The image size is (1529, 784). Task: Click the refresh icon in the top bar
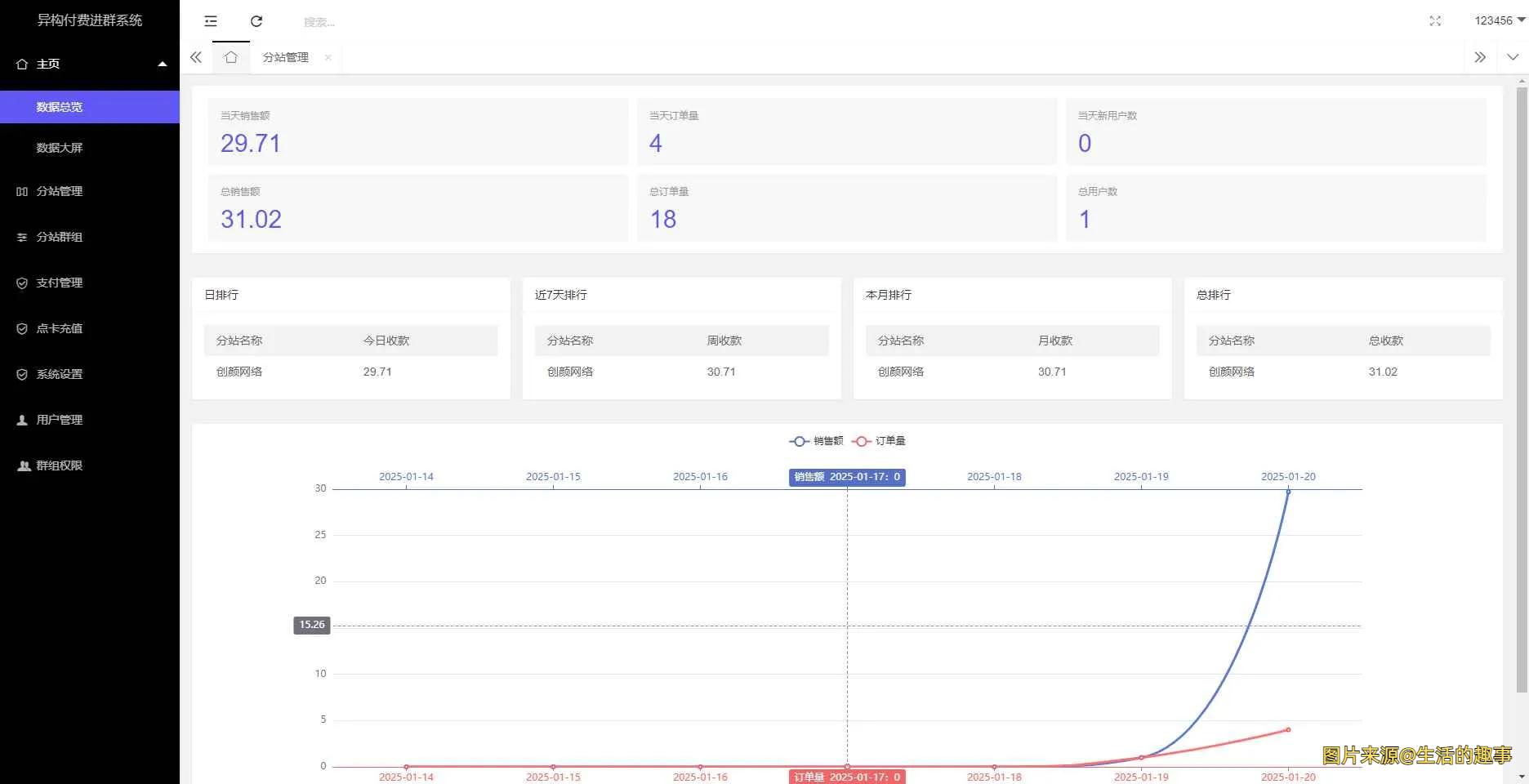tap(256, 21)
